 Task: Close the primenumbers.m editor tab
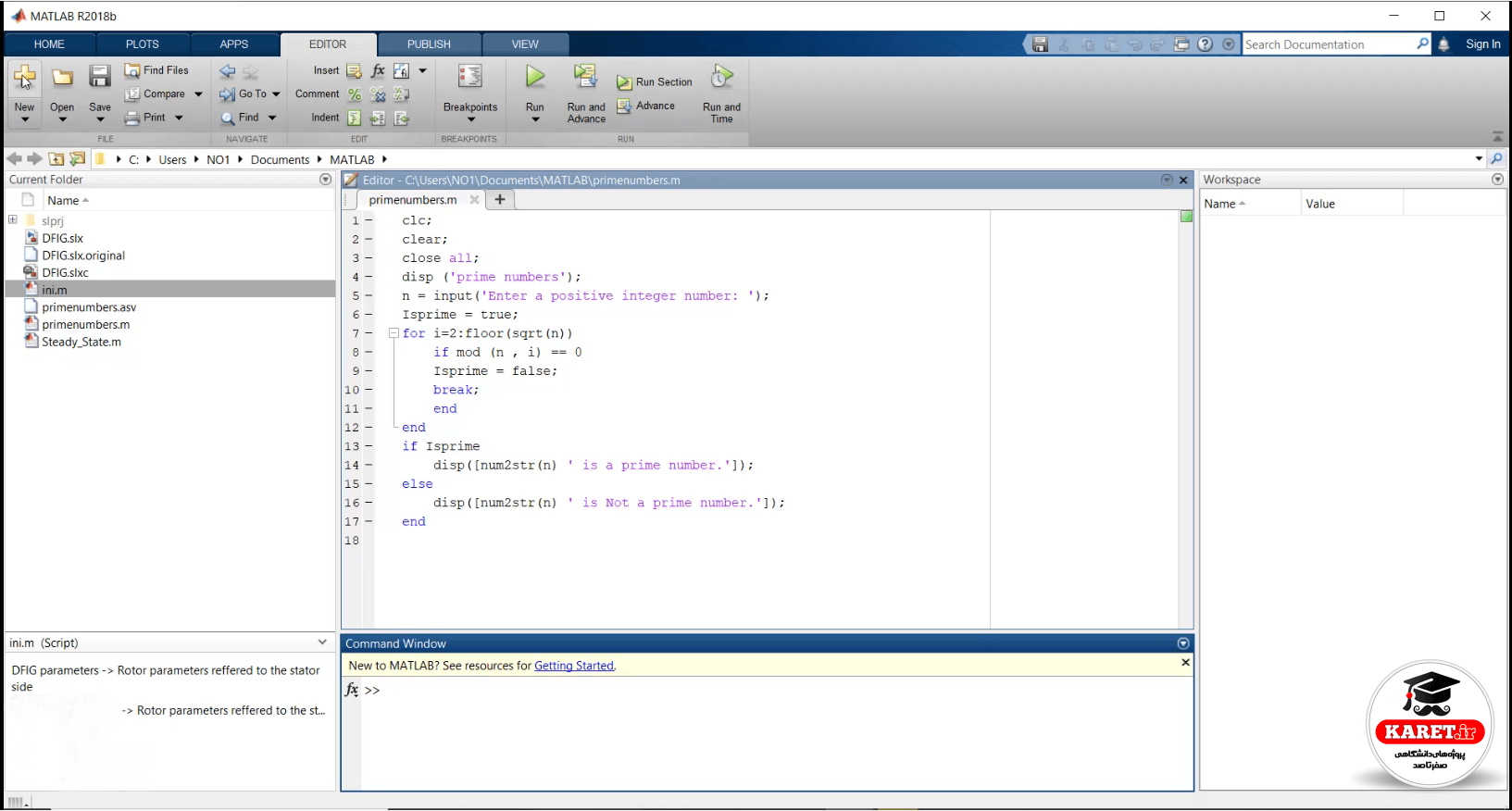(x=474, y=200)
